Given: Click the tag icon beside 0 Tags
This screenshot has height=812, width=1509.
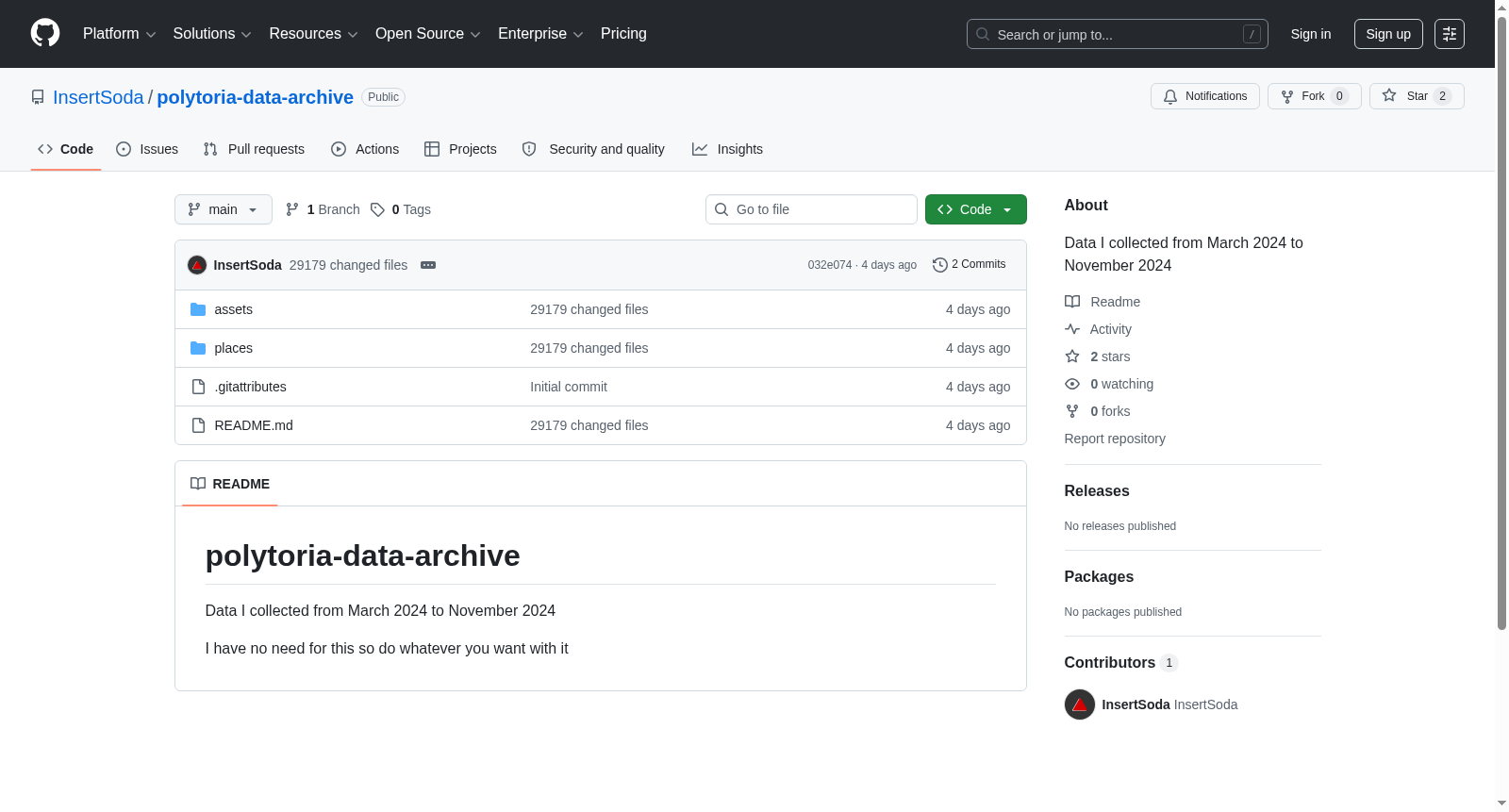Looking at the screenshot, I should pyautogui.click(x=377, y=209).
